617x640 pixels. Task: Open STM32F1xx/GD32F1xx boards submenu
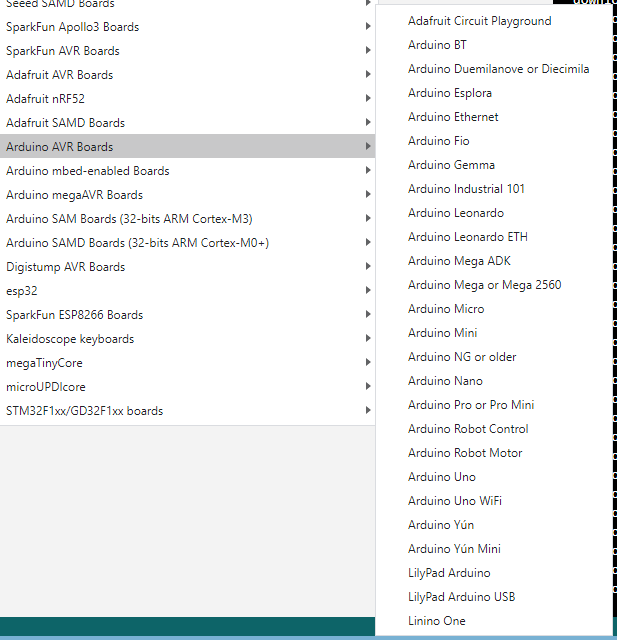(187, 411)
